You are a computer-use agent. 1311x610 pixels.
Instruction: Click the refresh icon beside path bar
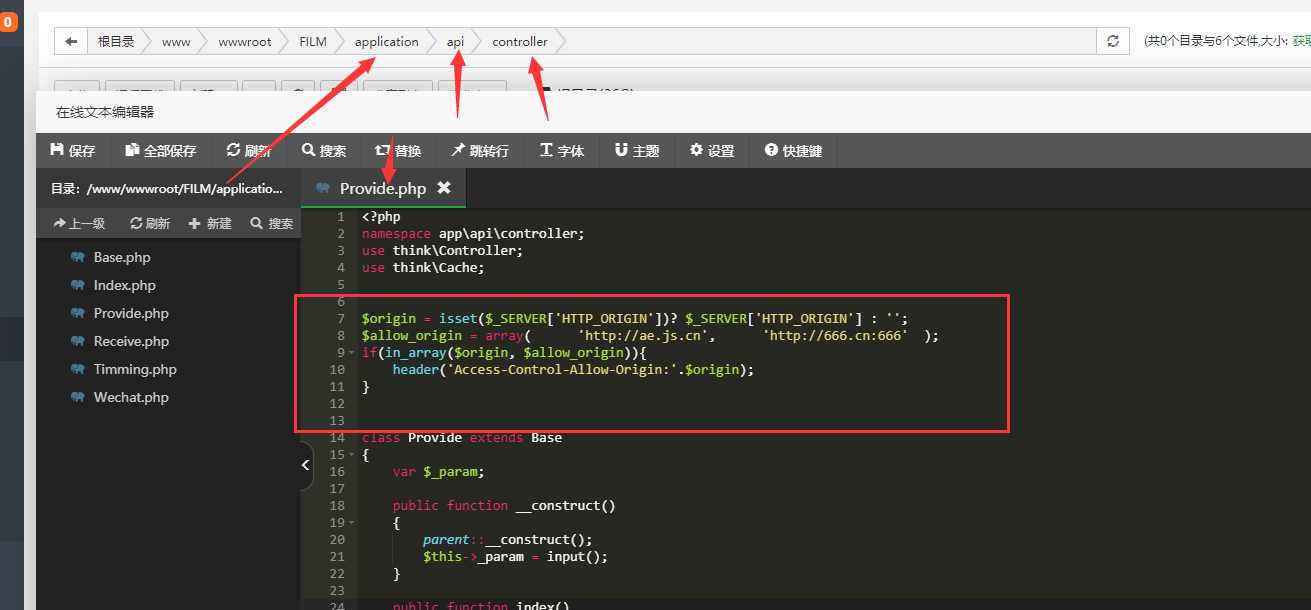(x=1112, y=42)
